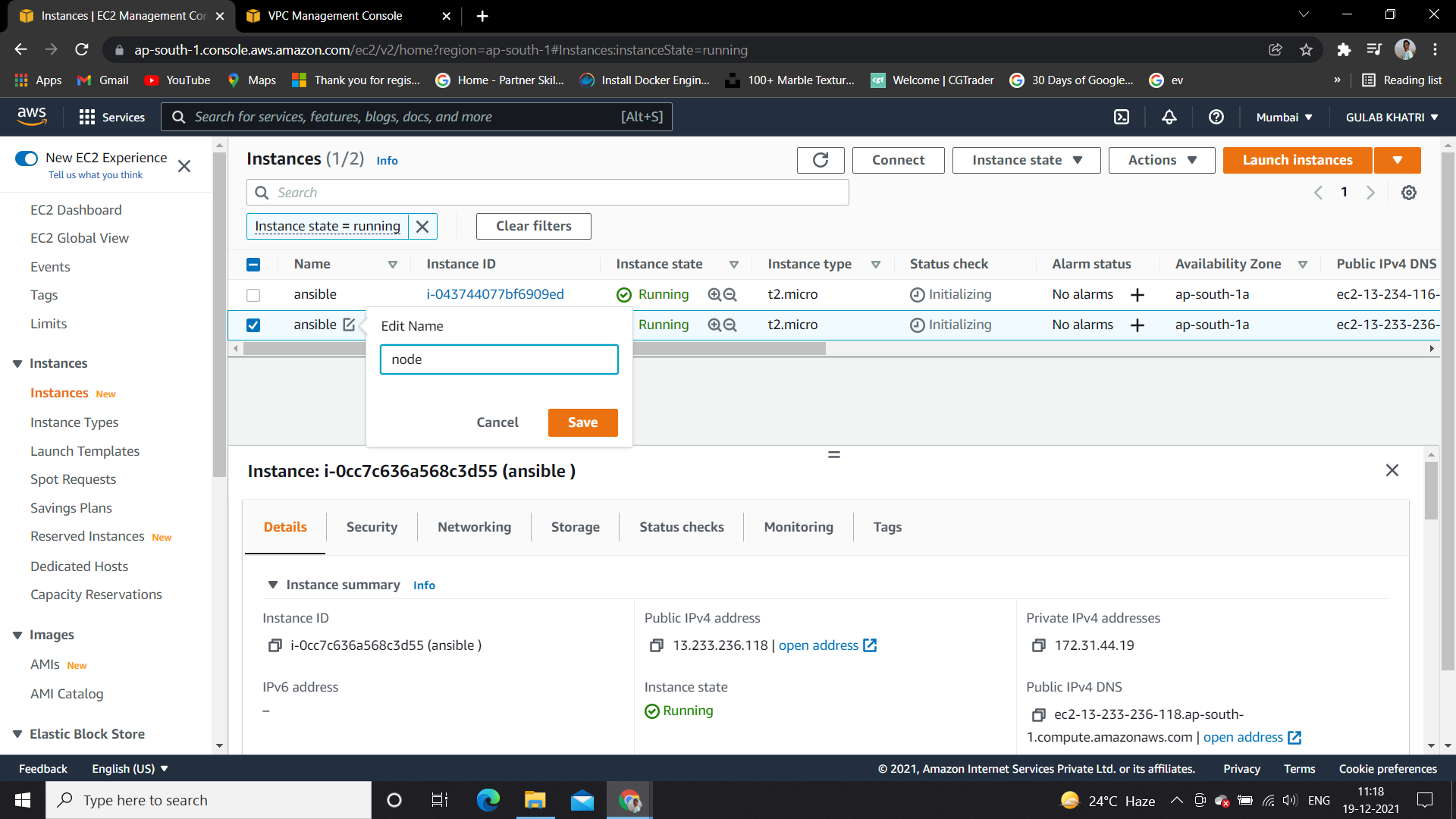Open the Actions dropdown
1456x819 pixels.
pos(1161,160)
